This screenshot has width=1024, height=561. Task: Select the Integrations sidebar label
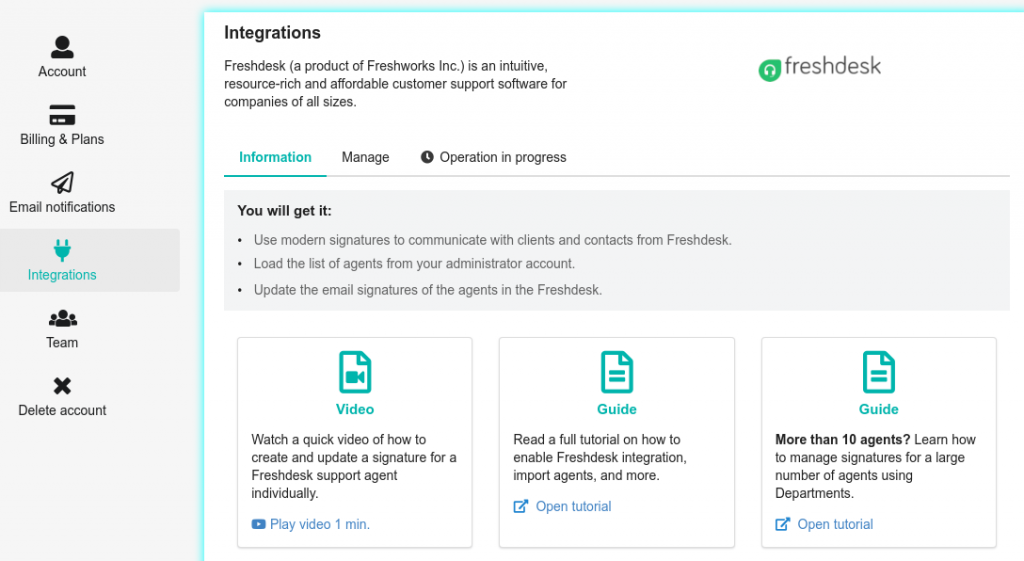(62, 275)
